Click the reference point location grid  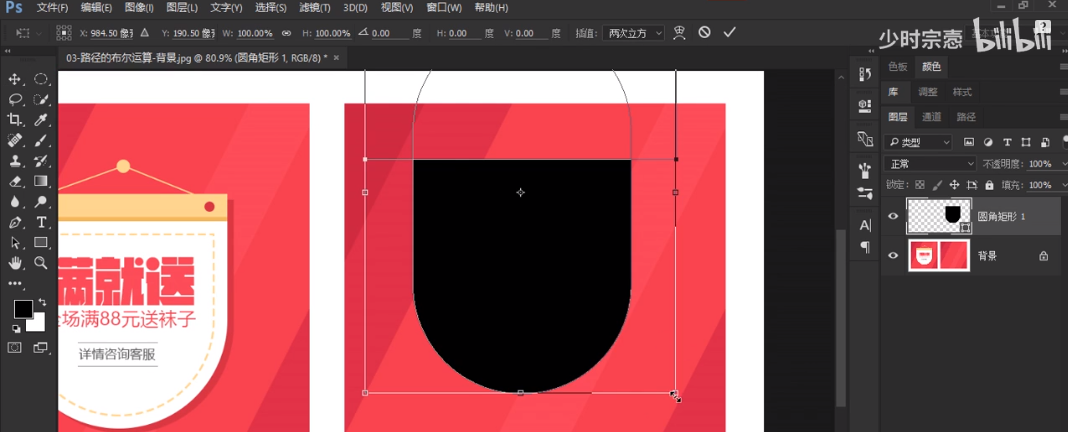click(x=63, y=33)
